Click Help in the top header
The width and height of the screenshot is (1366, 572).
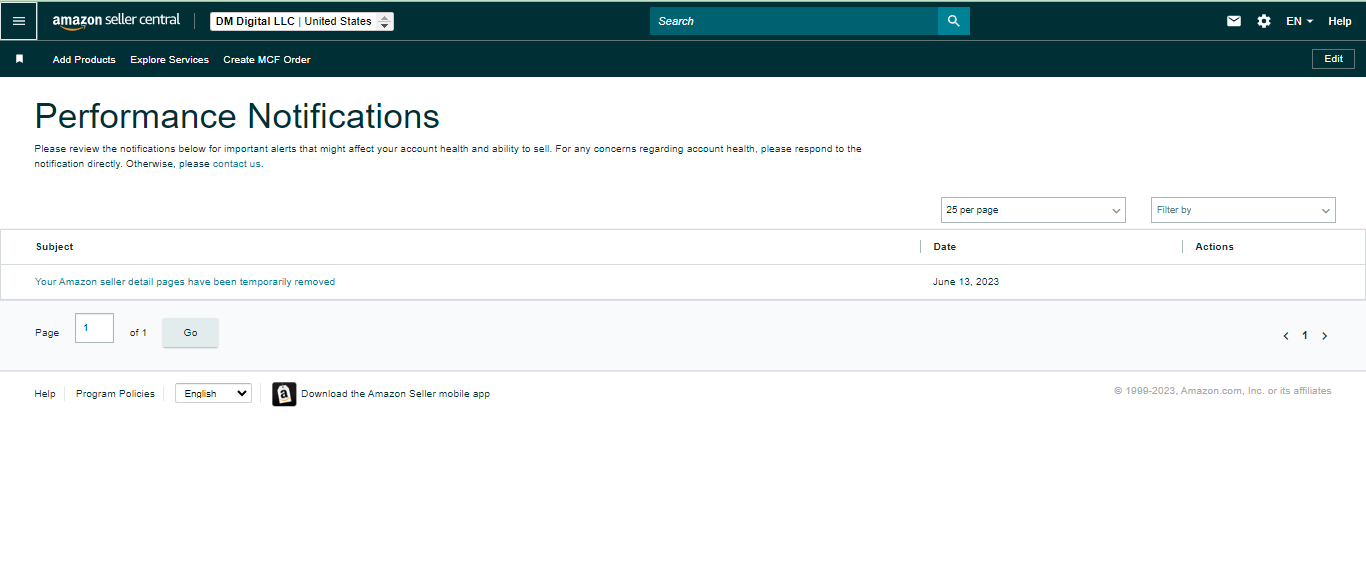(x=1340, y=21)
